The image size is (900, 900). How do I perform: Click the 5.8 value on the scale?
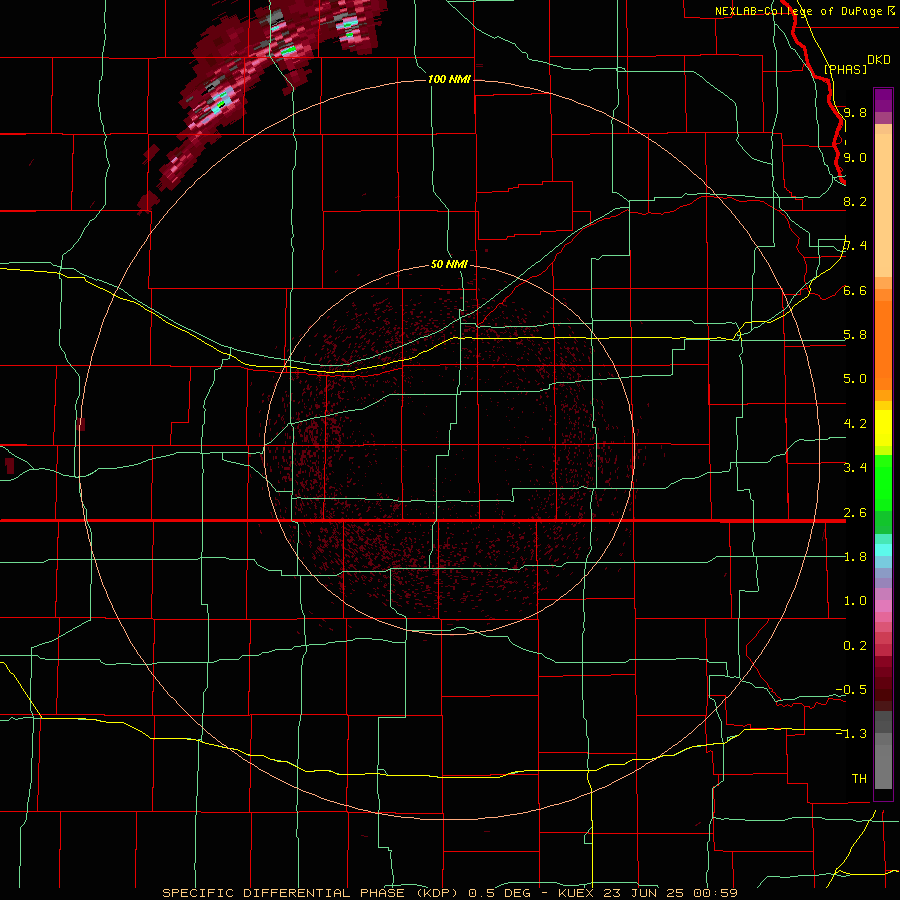855,335
